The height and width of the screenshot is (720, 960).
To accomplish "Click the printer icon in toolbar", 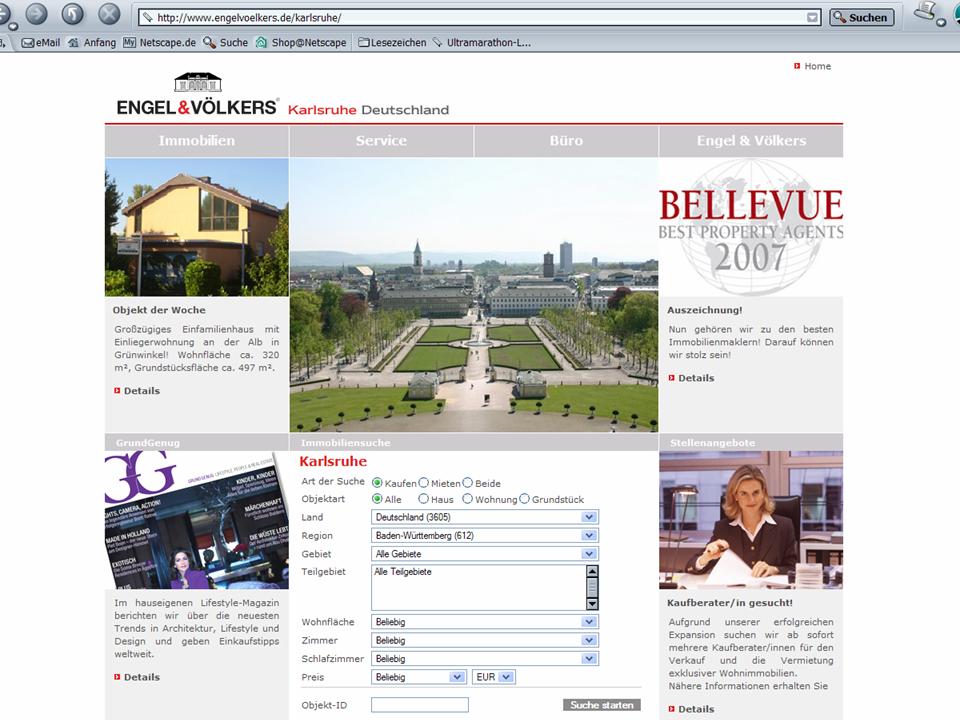I will click(925, 14).
